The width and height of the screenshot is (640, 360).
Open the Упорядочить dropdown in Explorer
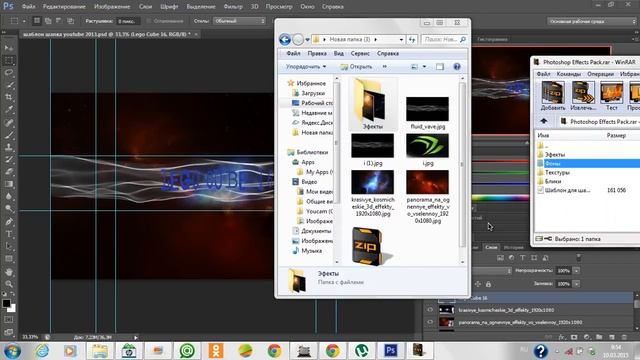[306, 67]
